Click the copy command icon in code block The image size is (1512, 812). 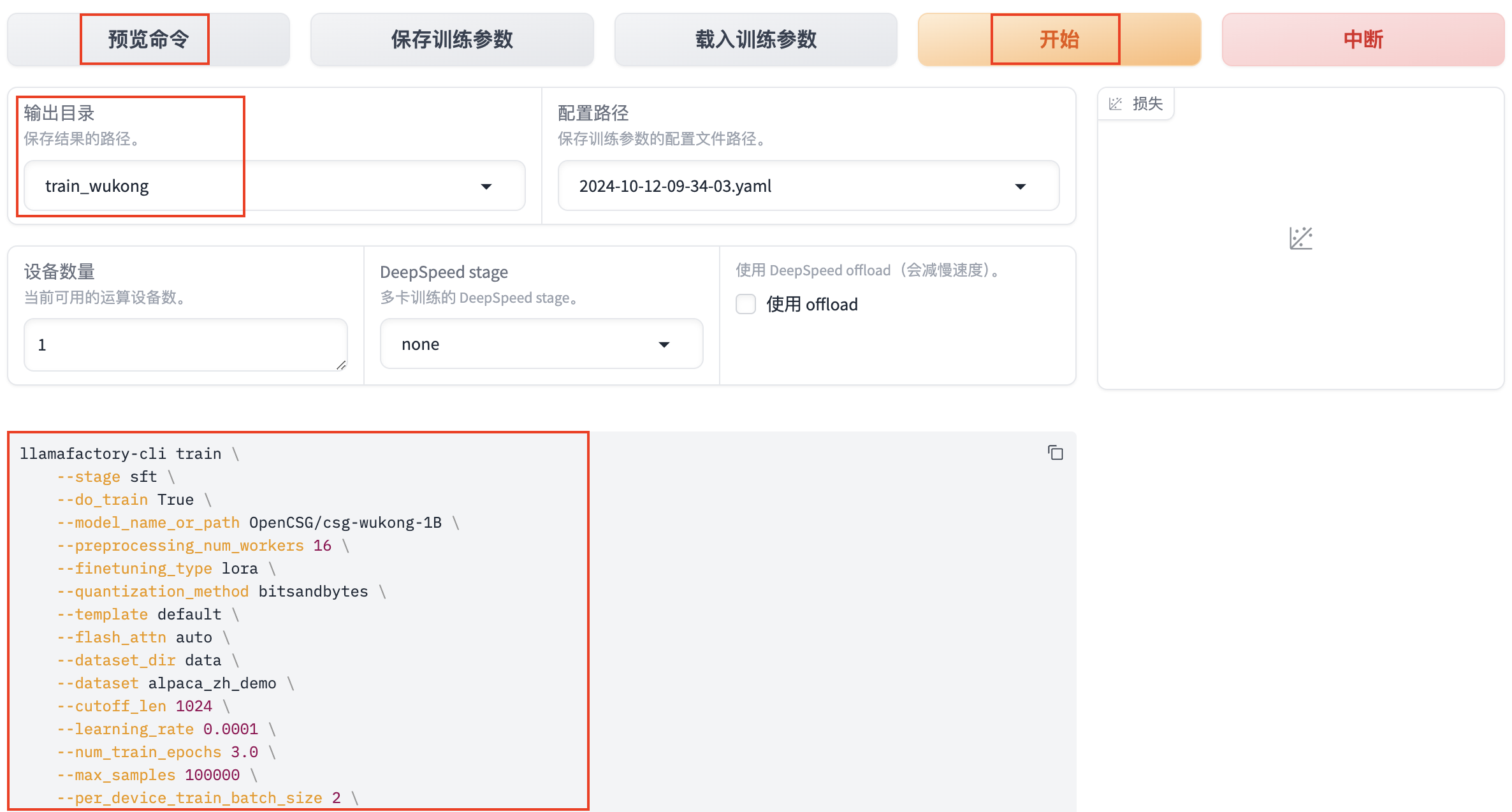1055,453
